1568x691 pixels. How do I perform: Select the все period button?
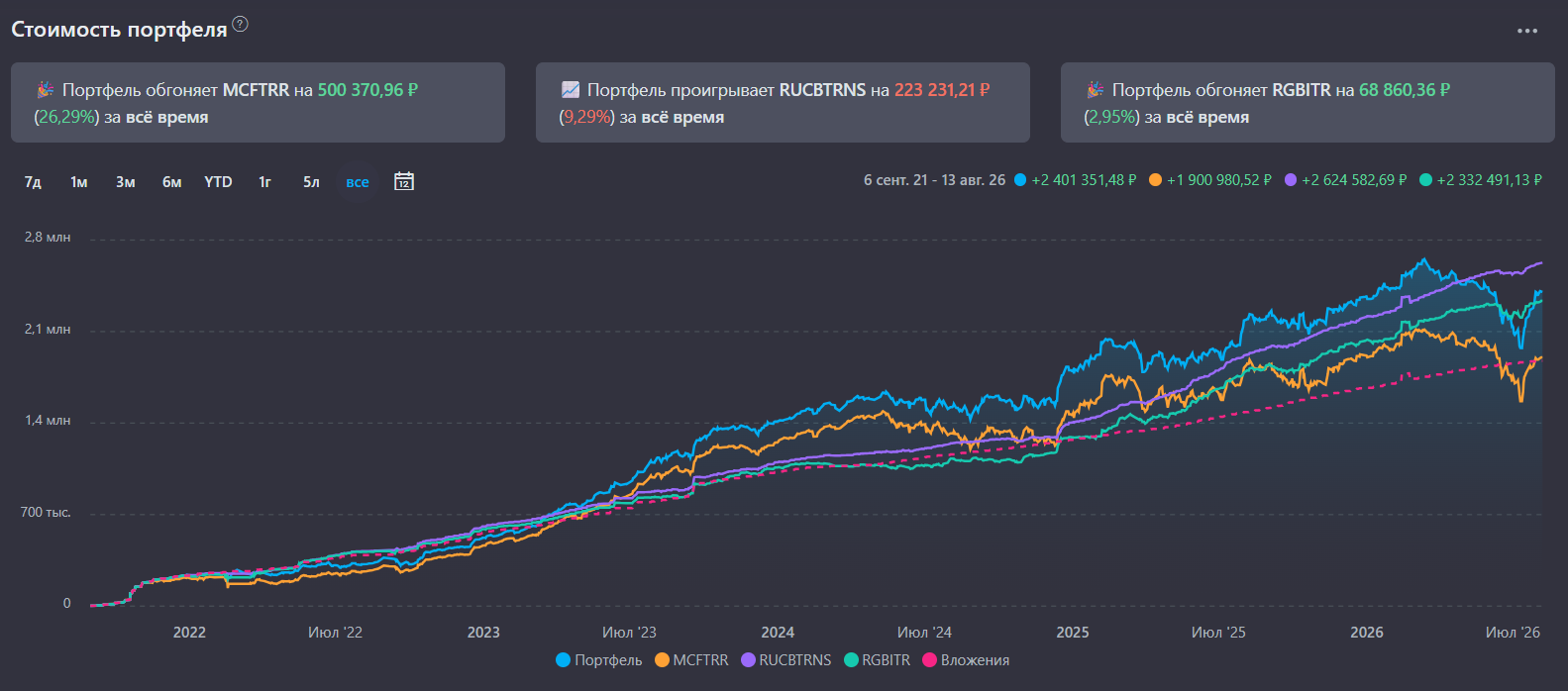[x=358, y=182]
